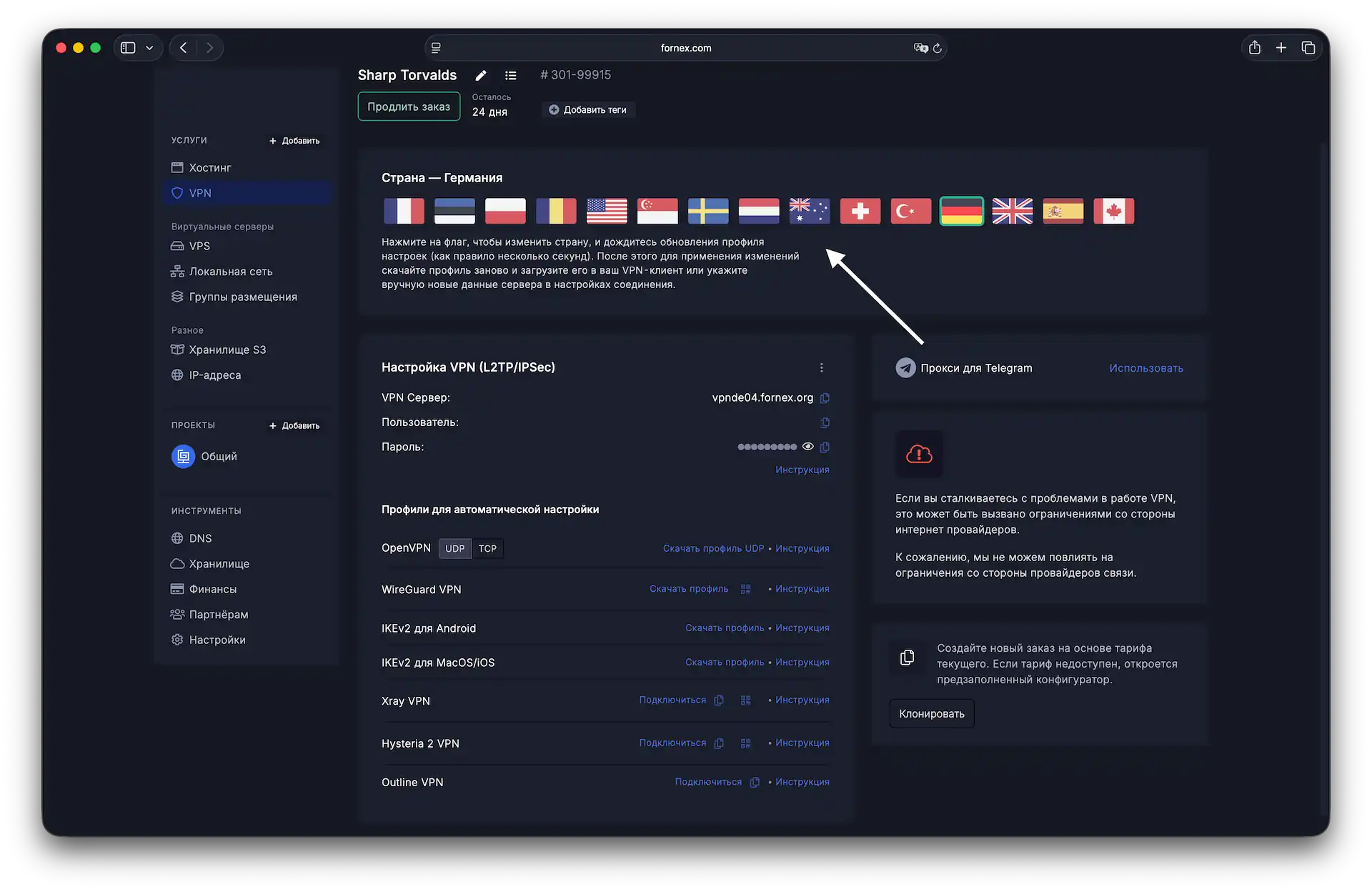Click the Safari address bar fornex.com
This screenshot has width=1372, height=892.
pos(685,48)
